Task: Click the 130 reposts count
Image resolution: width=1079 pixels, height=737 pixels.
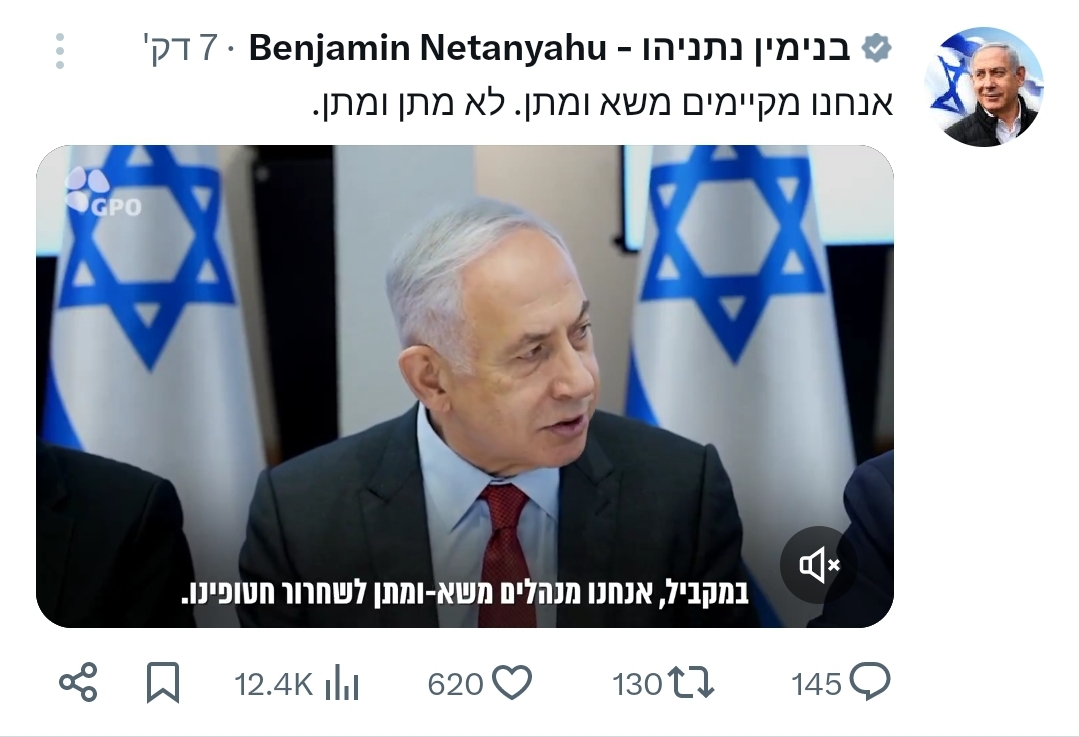Action: pyautogui.click(x=637, y=684)
